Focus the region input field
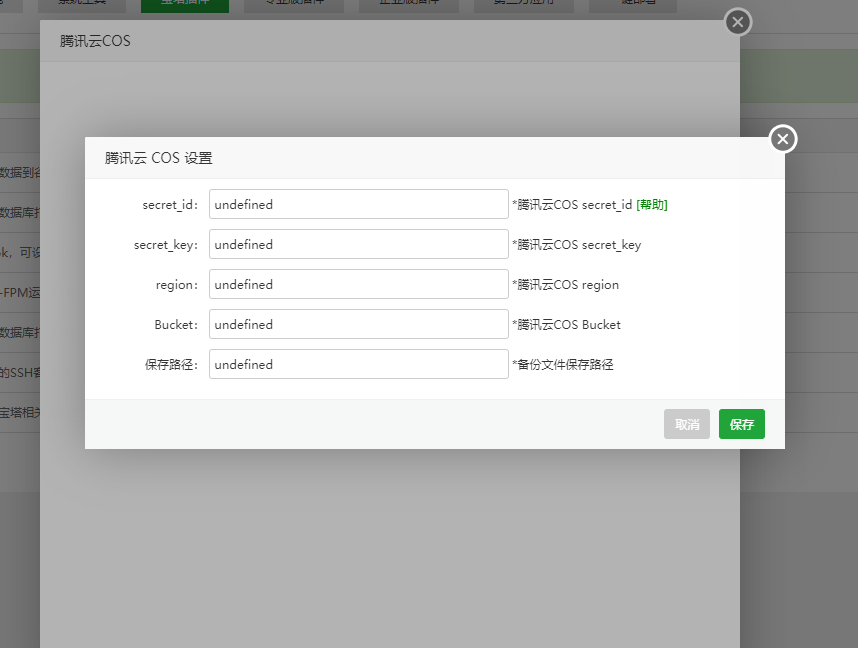858x648 pixels. point(358,284)
